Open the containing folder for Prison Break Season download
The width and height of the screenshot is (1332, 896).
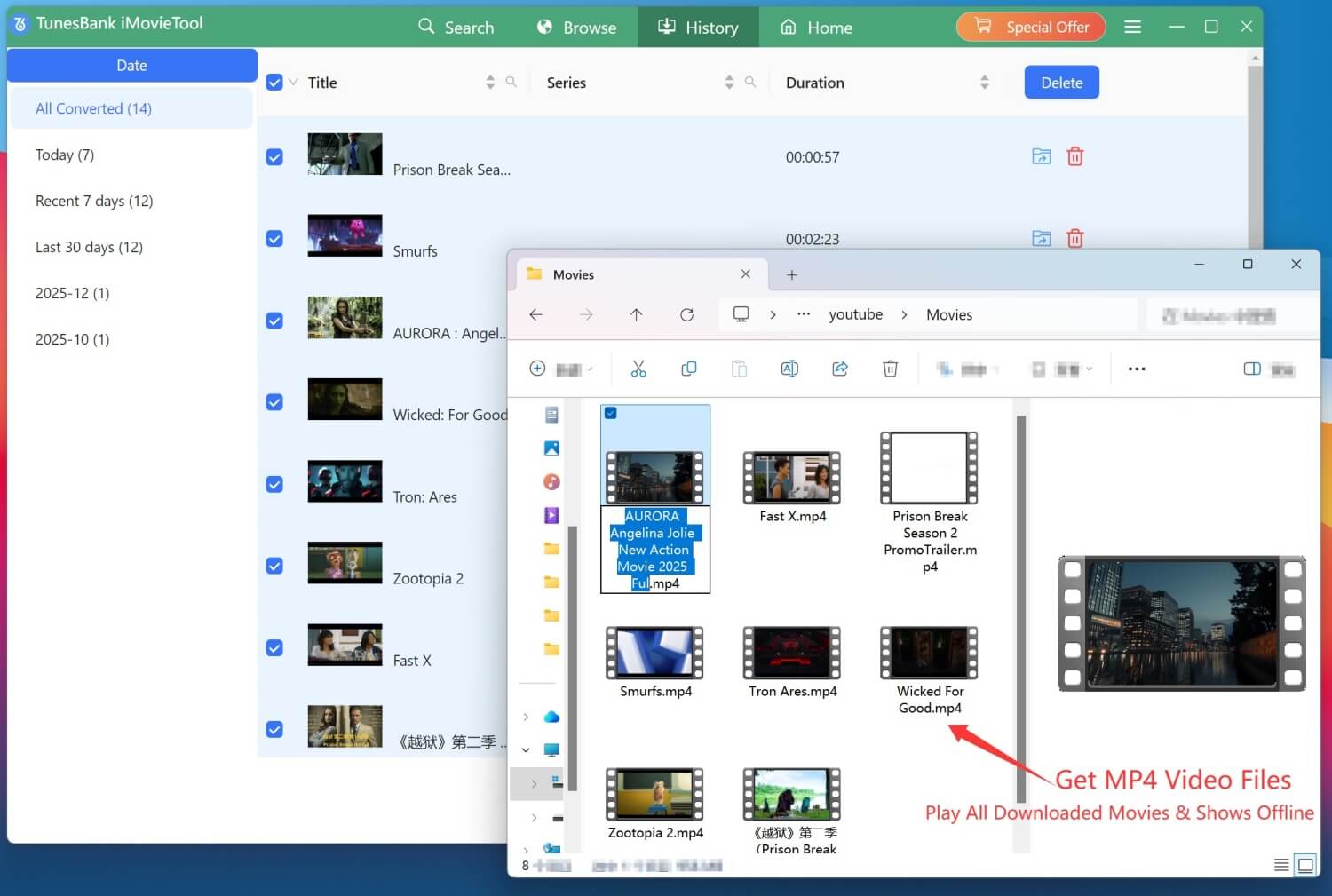coord(1041,156)
